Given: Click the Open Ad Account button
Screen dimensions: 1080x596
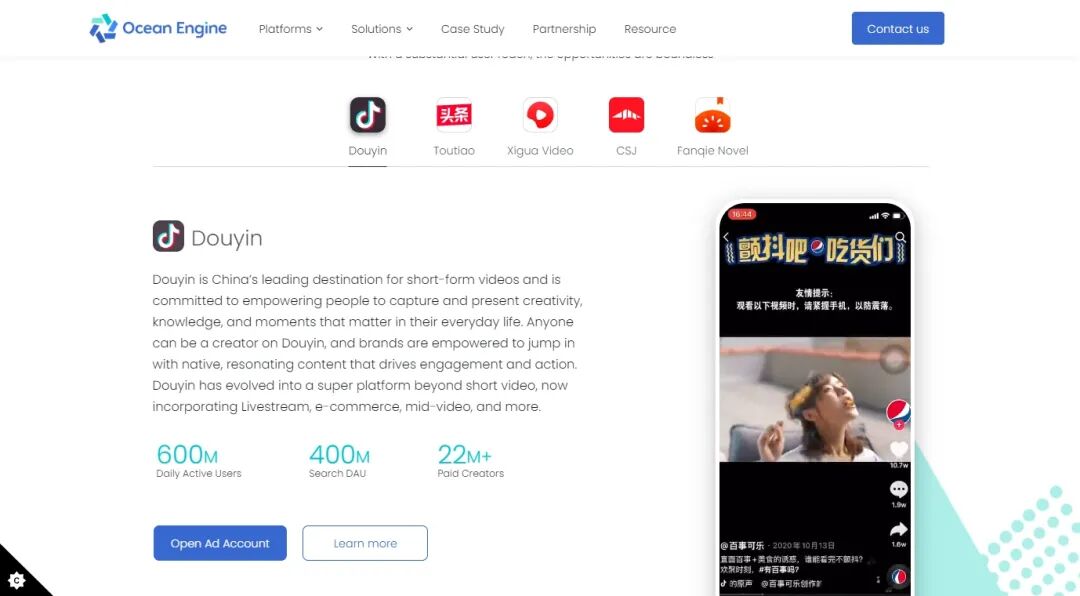Looking at the screenshot, I should coord(220,543).
